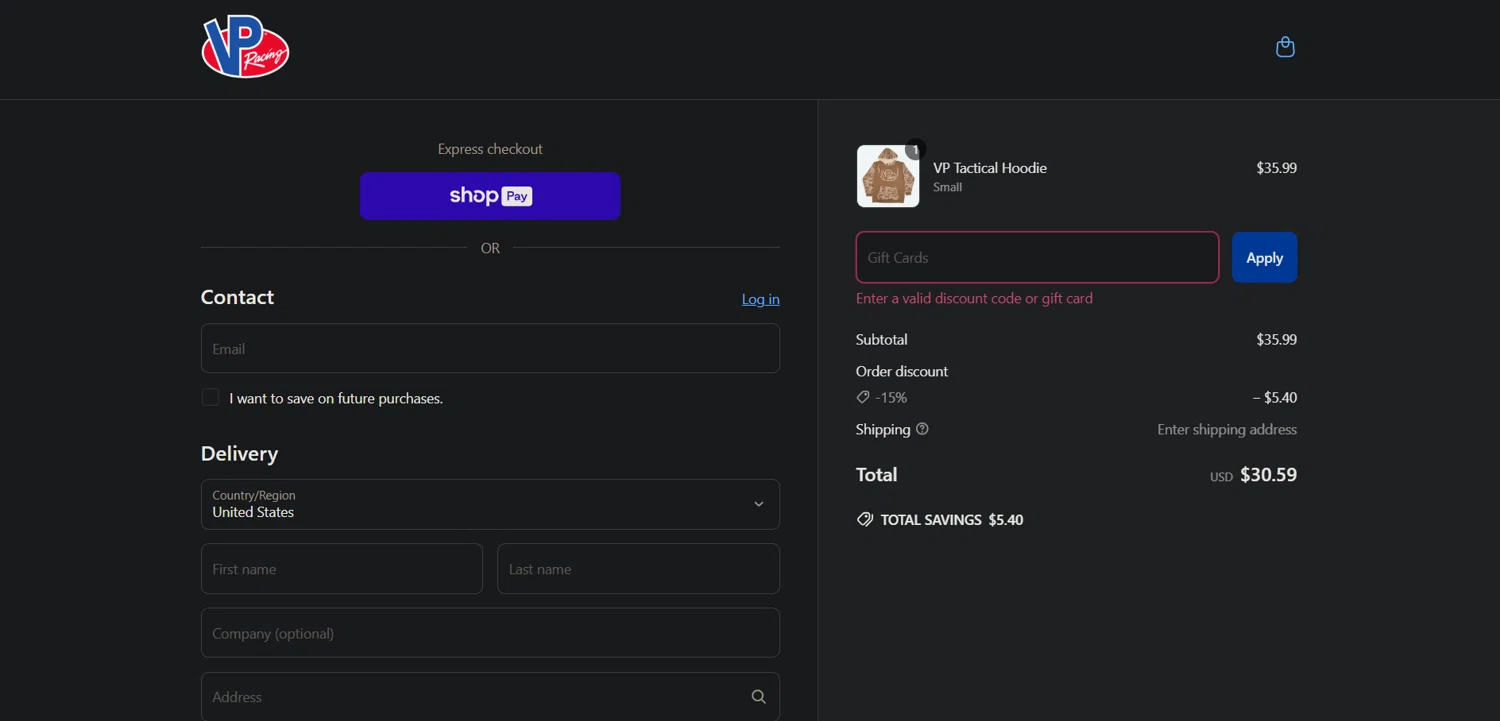The width and height of the screenshot is (1500, 721).
Task: Open the VP Racing logo home link
Action: pos(245,47)
